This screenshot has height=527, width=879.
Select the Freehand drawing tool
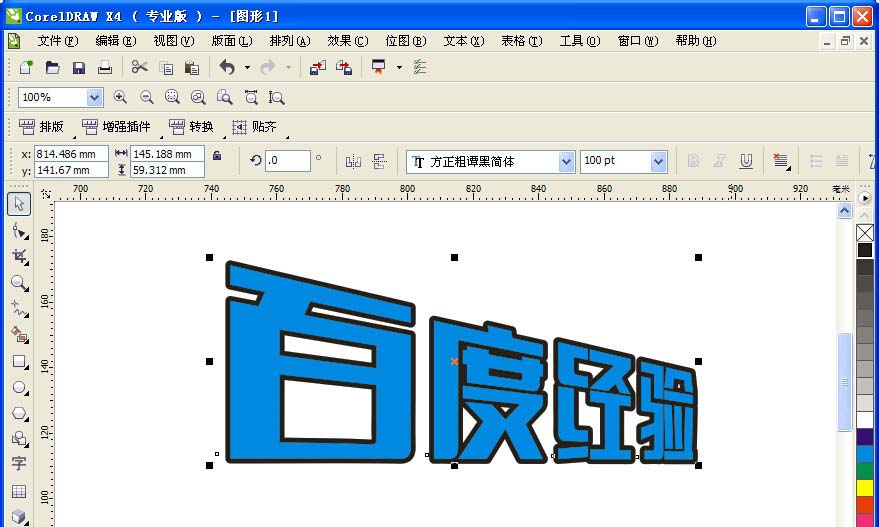click(19, 308)
